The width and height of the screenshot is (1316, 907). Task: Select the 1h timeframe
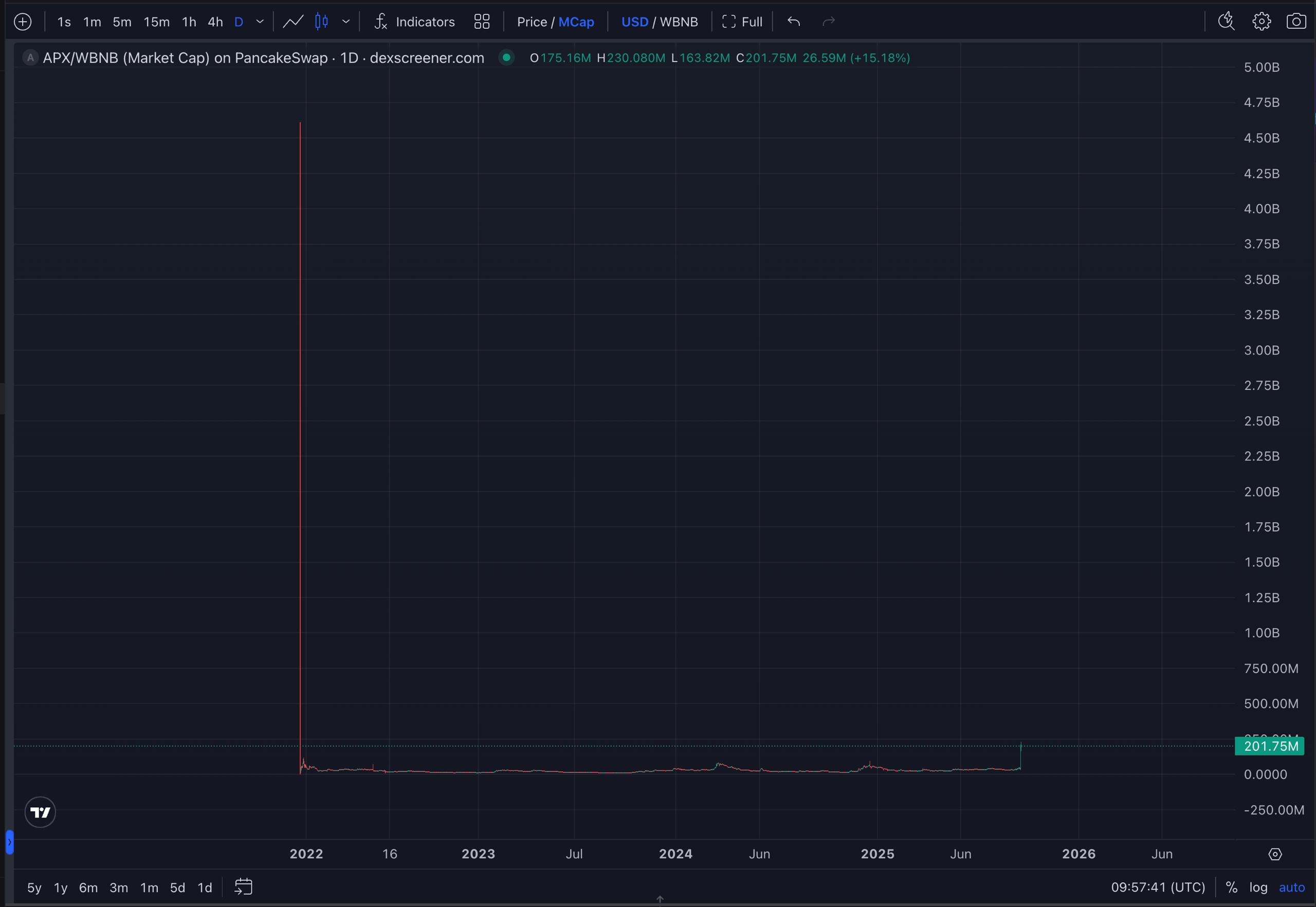pos(189,22)
